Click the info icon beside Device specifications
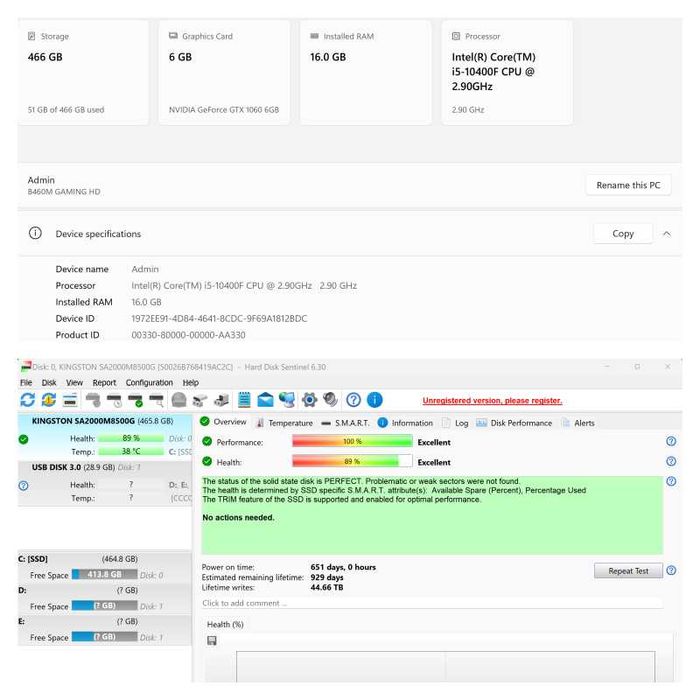The width and height of the screenshot is (700, 700). coord(35,233)
